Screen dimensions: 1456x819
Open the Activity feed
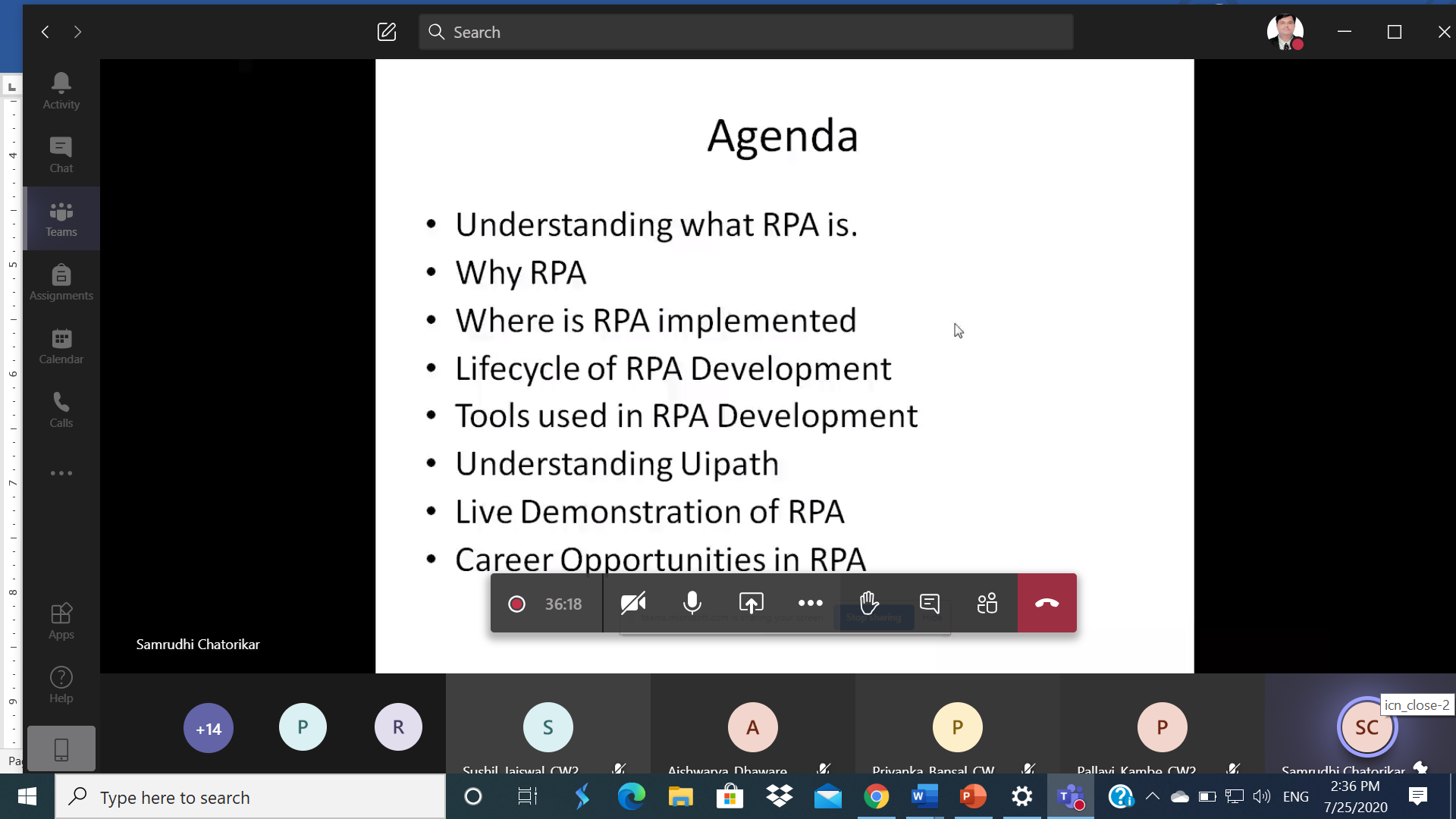pos(61,91)
